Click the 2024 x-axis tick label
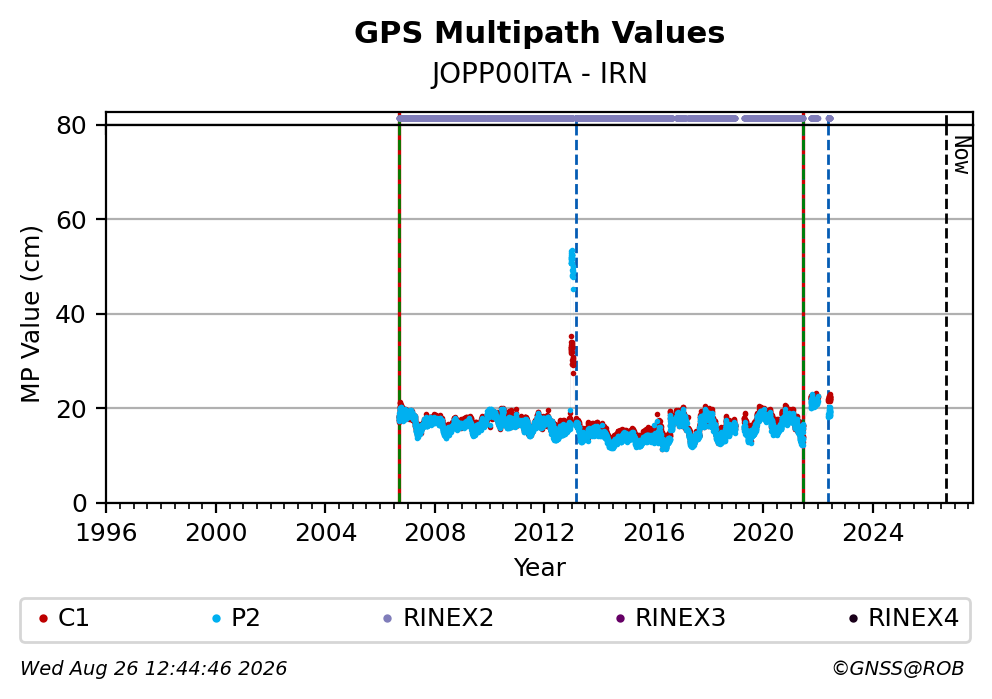The width and height of the screenshot is (992, 699). (872, 533)
